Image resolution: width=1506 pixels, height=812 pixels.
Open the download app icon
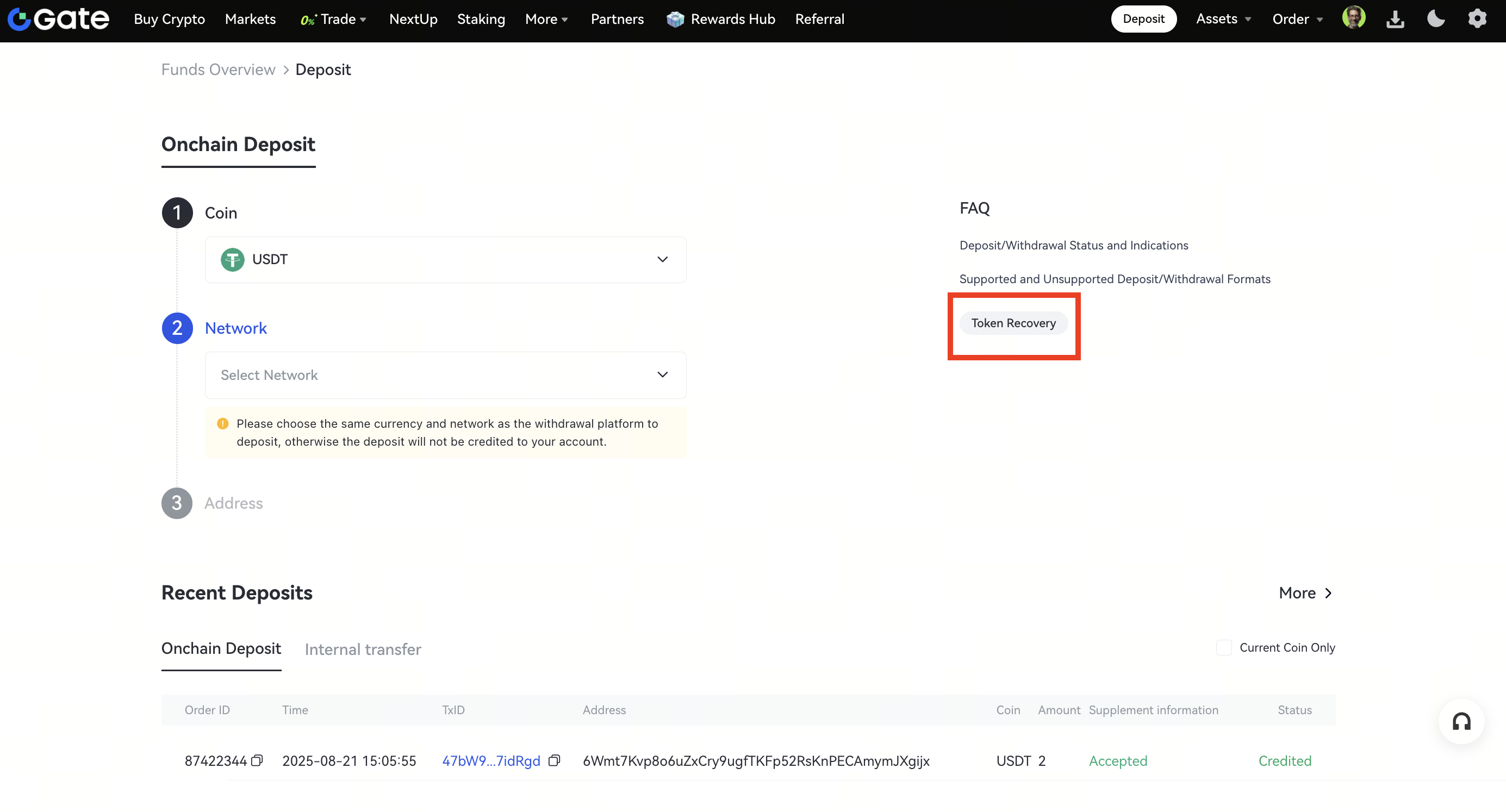[1395, 19]
